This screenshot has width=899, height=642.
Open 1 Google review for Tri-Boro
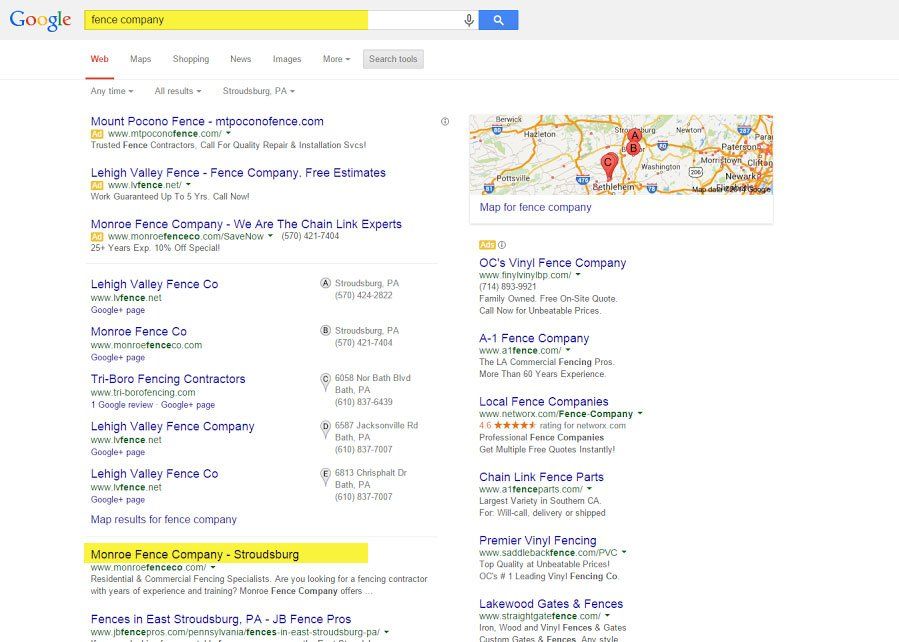point(122,405)
